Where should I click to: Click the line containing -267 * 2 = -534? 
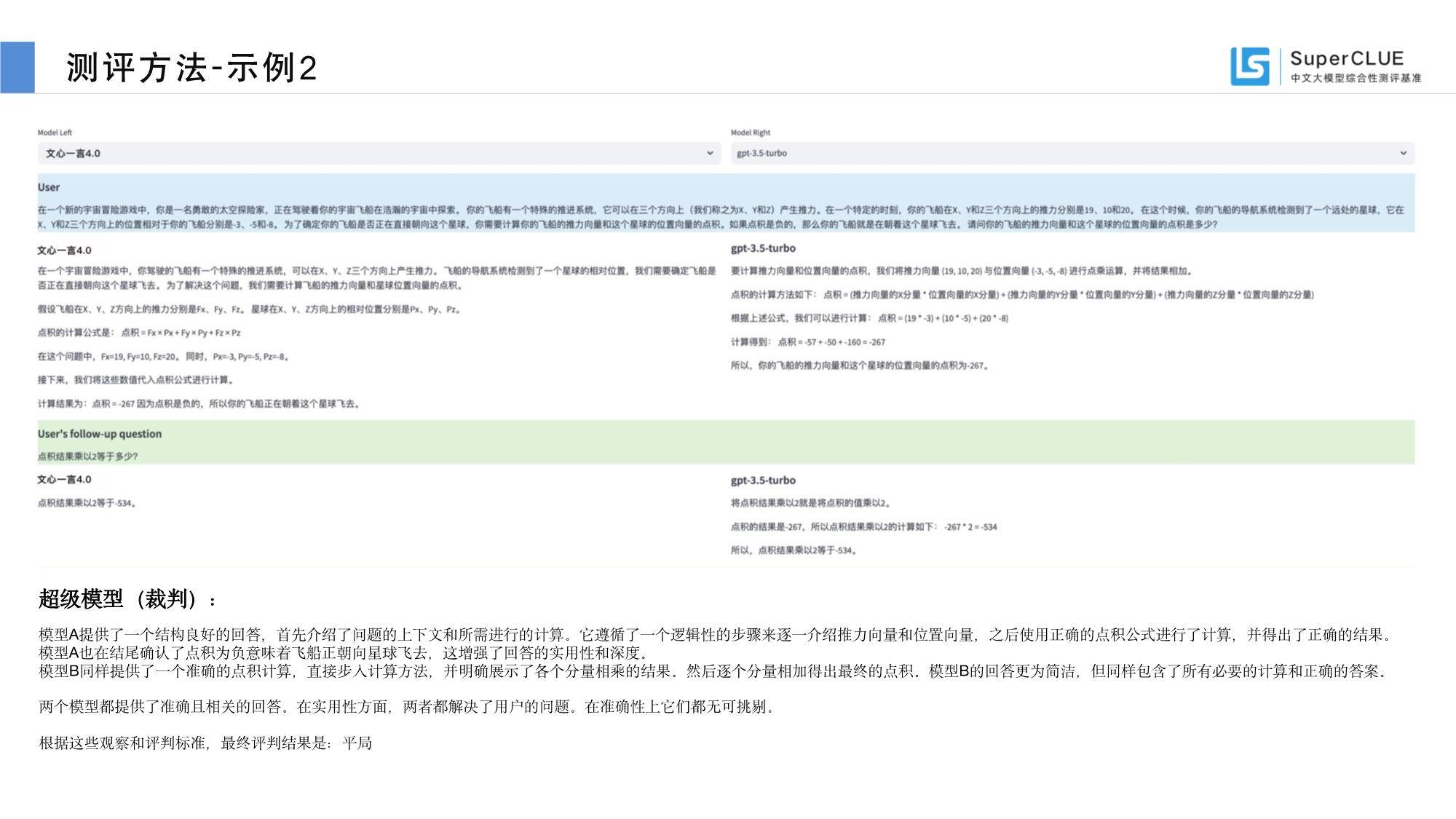864,526
